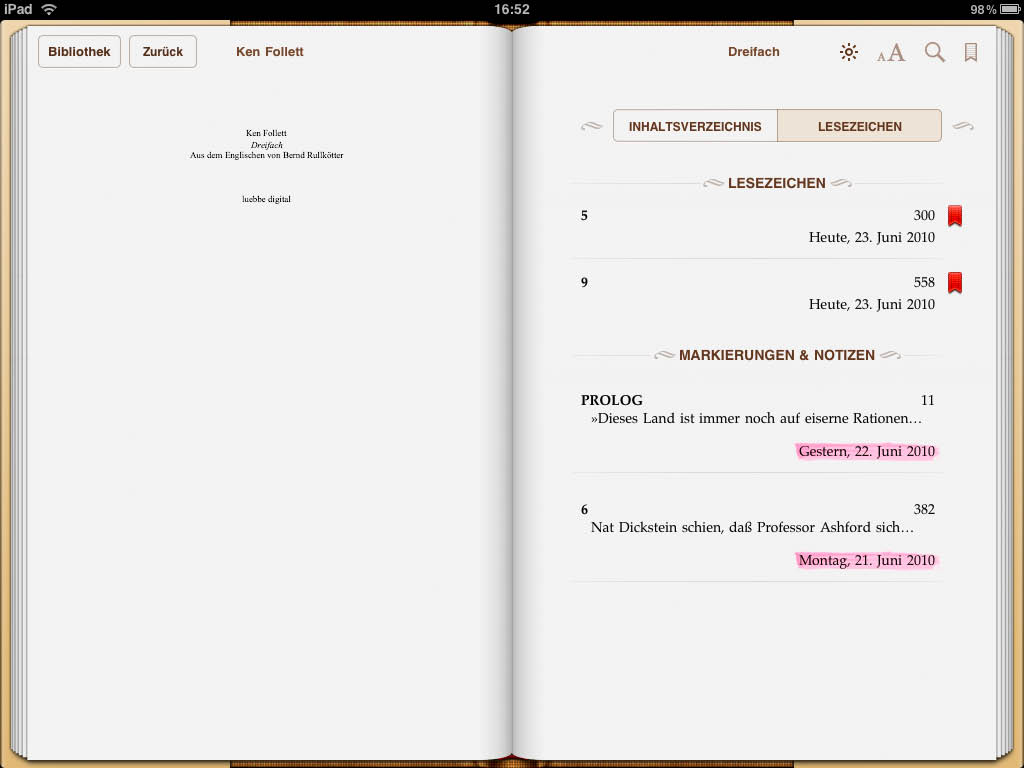Open the PROLOG highlighted note
The width and height of the screenshot is (1024, 768).
tap(758, 424)
